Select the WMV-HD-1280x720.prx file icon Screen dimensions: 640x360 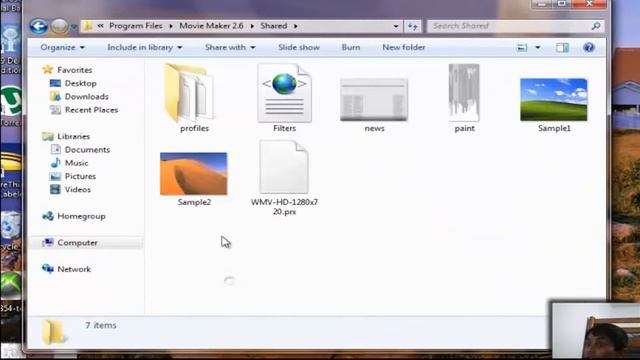coord(284,167)
